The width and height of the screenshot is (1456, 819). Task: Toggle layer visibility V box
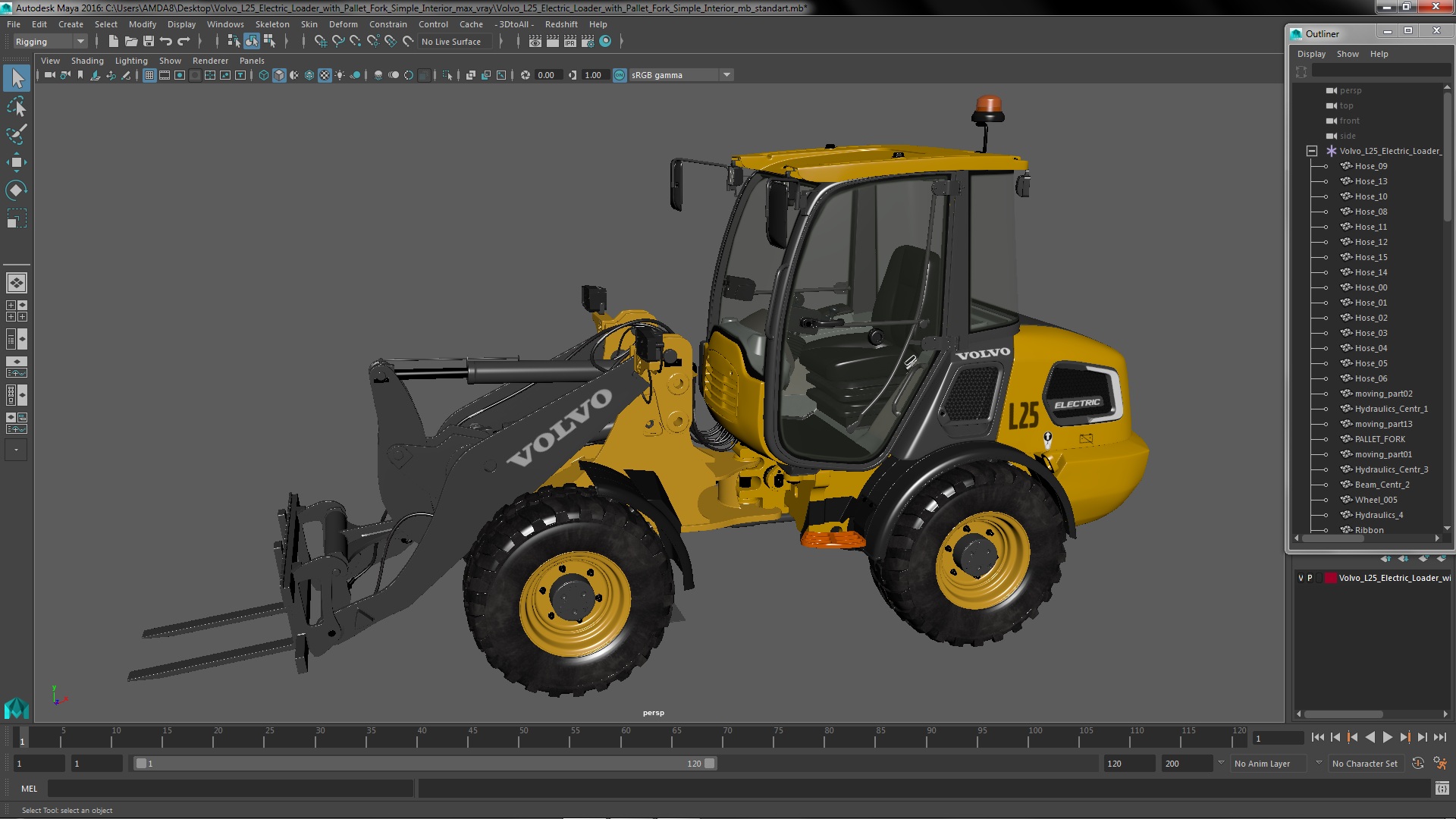pos(1301,578)
